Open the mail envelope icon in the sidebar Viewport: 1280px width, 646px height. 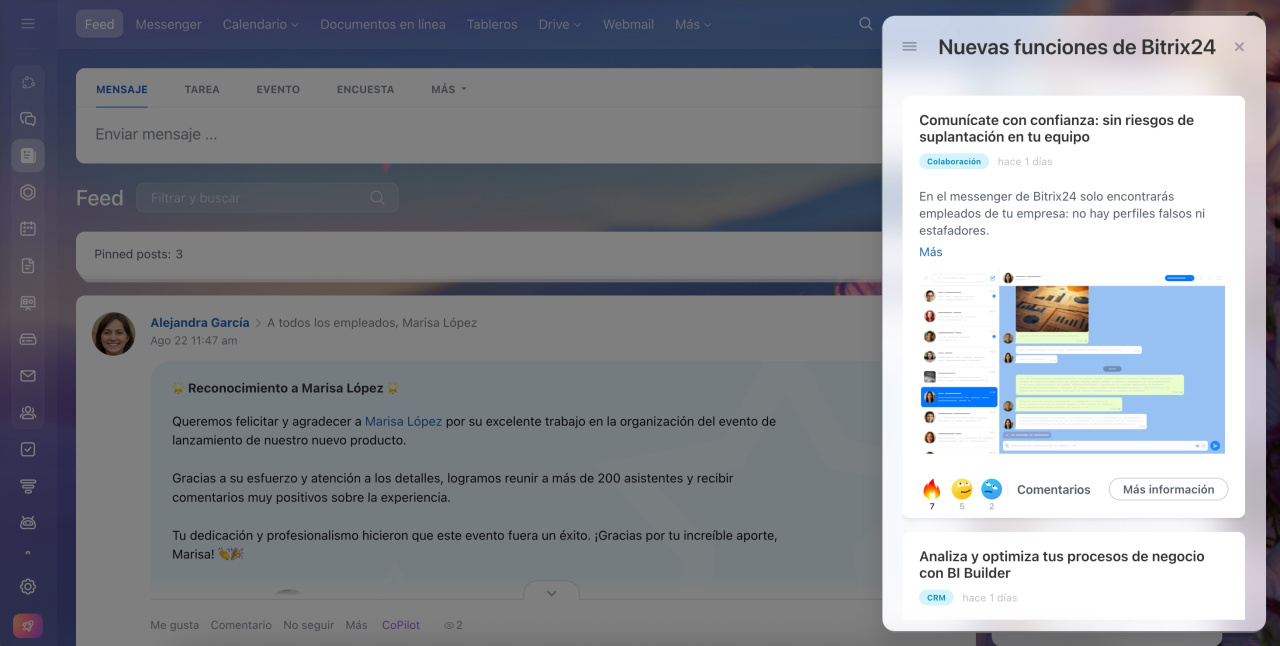coord(28,376)
